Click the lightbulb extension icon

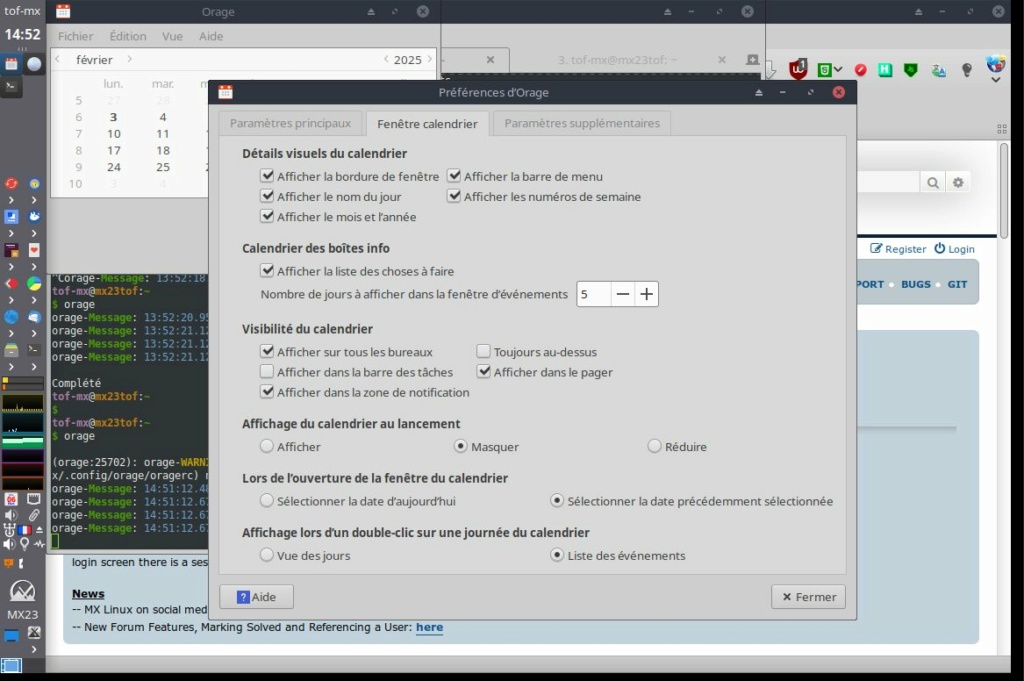[x=967, y=70]
